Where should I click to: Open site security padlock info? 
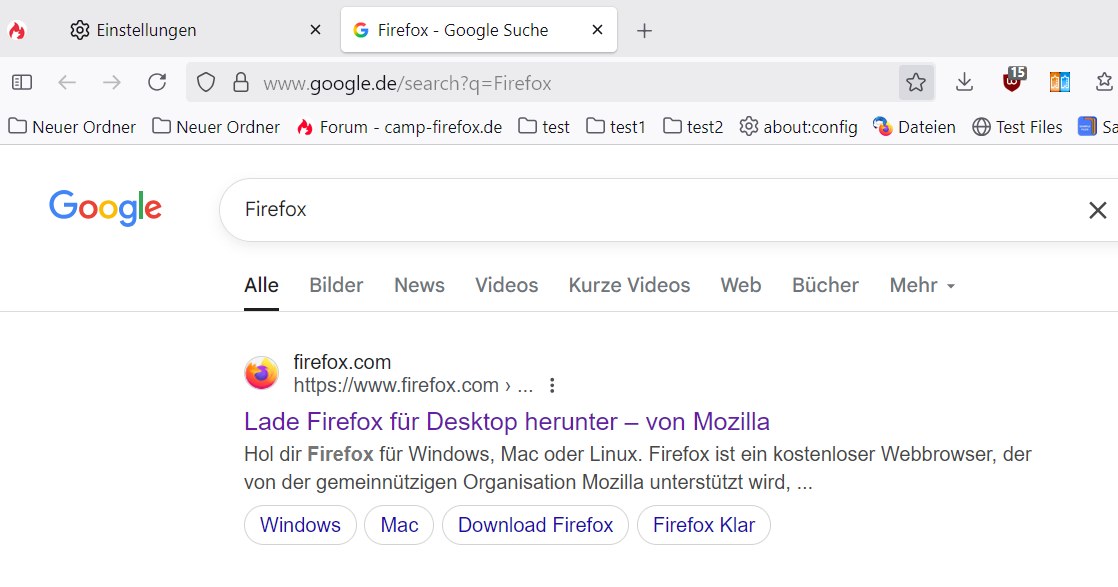tap(240, 83)
